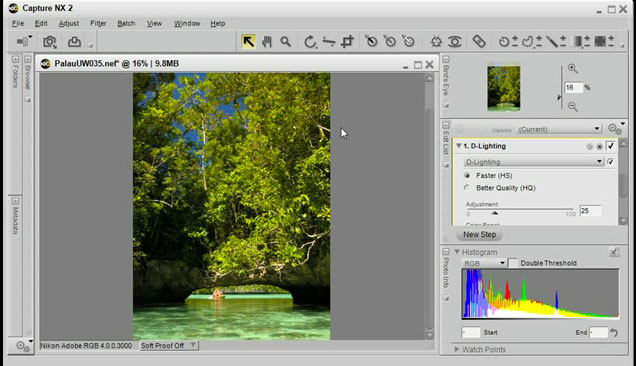Screen dimensions: 636x366
Task: Click the Adjustment value field showing 25
Action: click(590, 211)
